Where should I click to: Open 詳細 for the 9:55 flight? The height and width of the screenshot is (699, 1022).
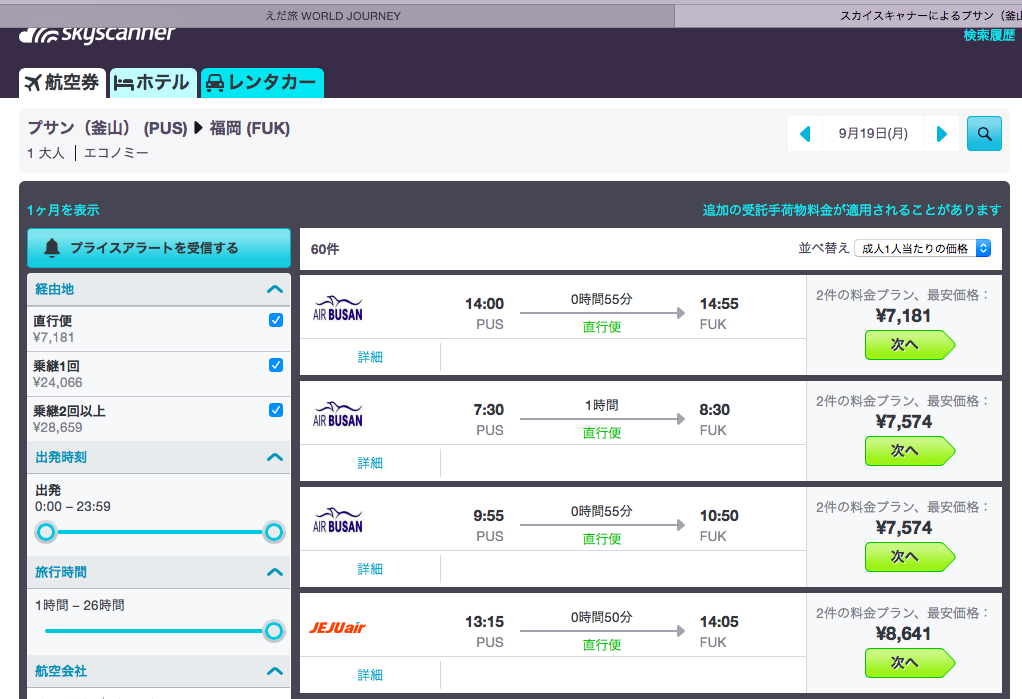(370, 569)
